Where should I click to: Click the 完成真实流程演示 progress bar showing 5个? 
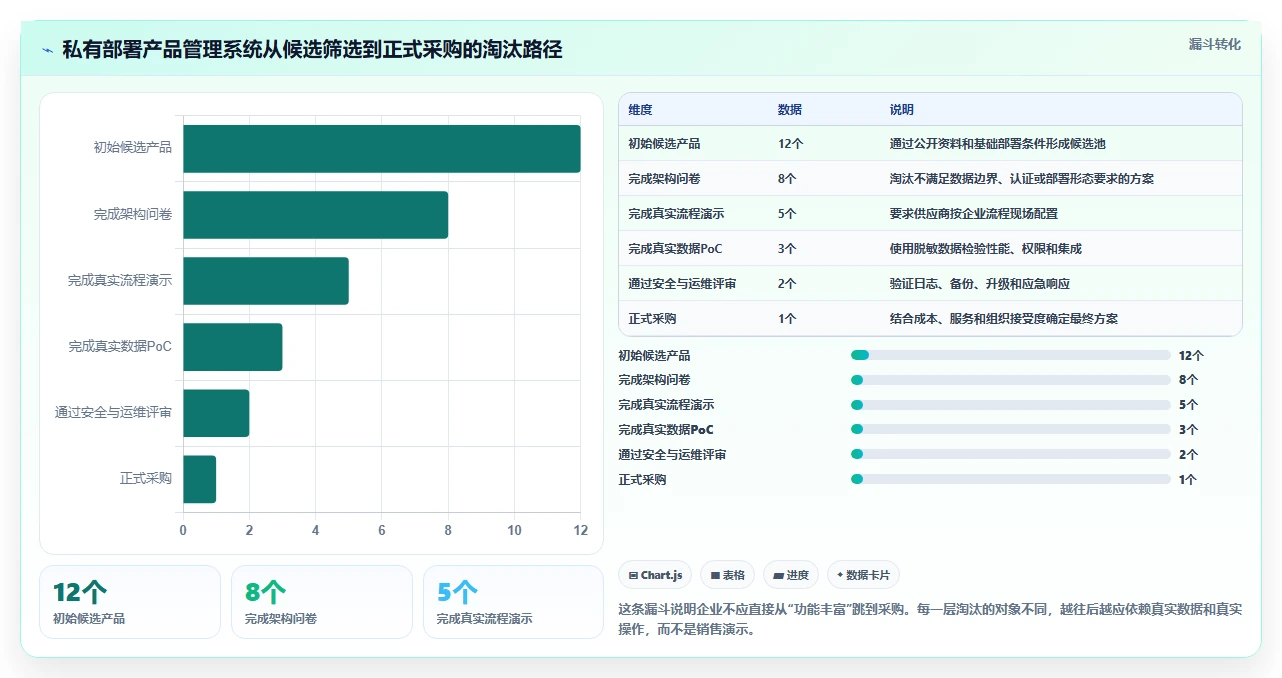1010,405
